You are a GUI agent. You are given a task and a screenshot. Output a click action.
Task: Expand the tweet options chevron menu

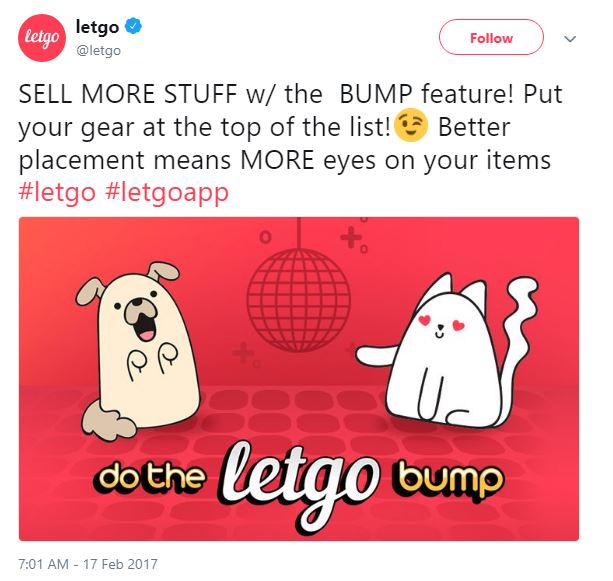[570, 39]
